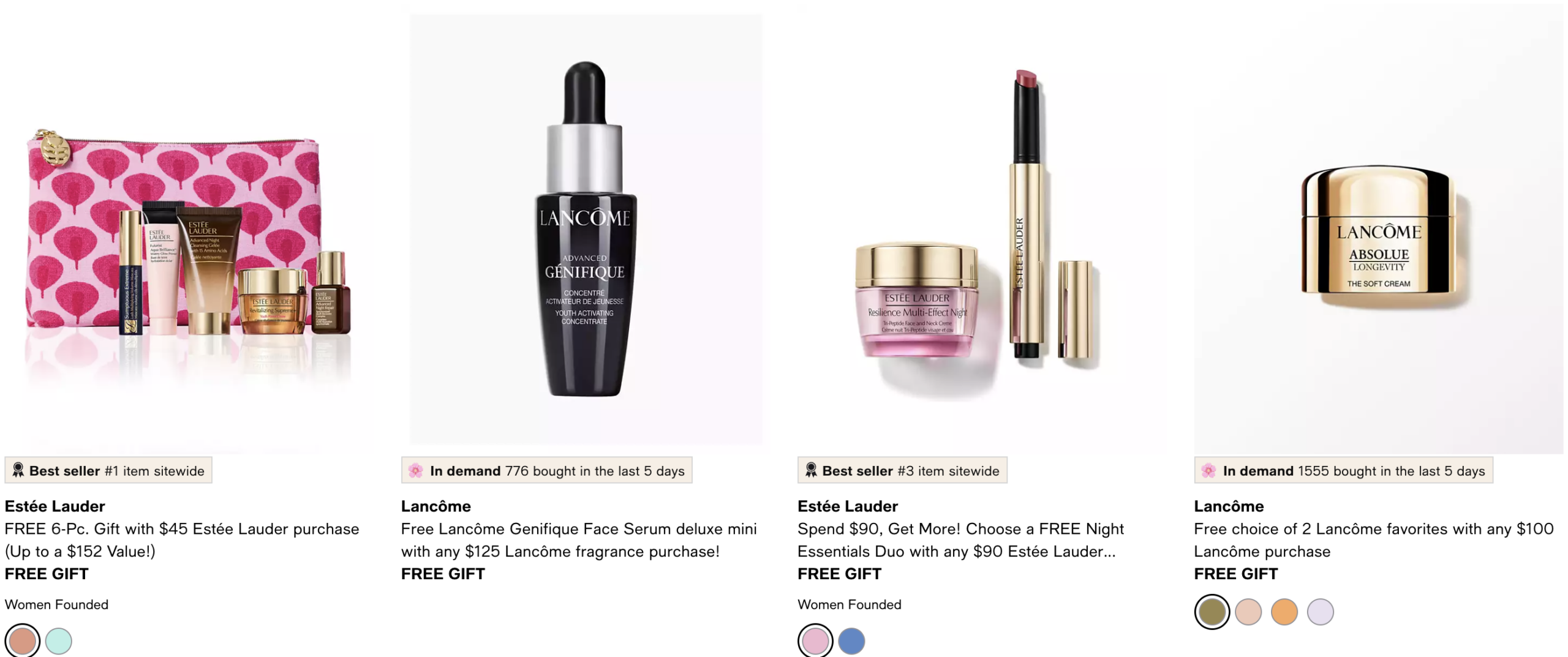Click the flower icon beside 776 bought
1568x657 pixels.
(415, 470)
